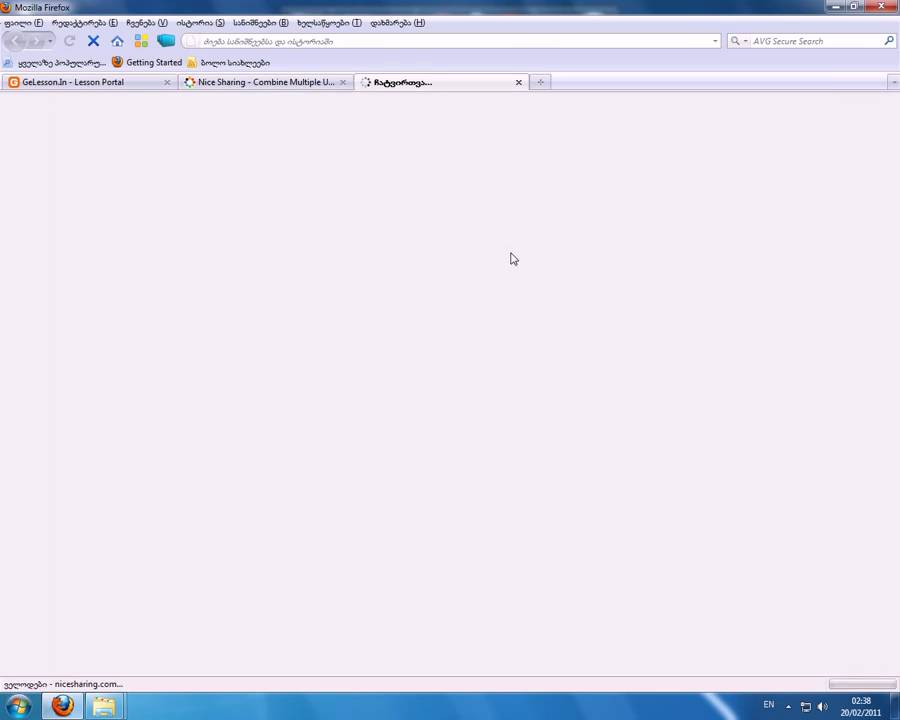Viewport: 900px width, 720px height.
Task: Click the colorful squares toolbar icon
Action: [x=141, y=41]
